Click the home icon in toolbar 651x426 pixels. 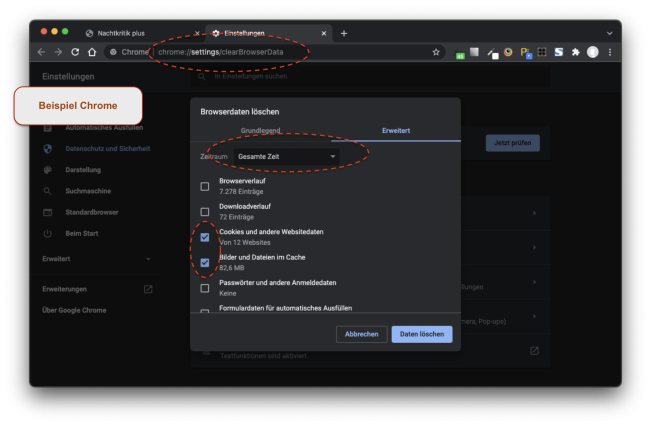tap(92, 52)
